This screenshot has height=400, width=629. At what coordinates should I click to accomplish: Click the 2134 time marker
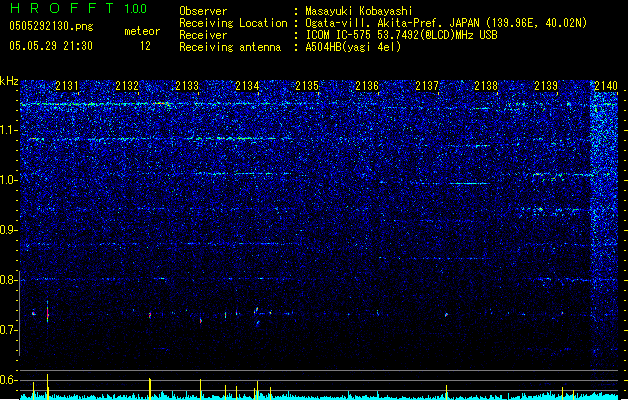pyautogui.click(x=247, y=86)
